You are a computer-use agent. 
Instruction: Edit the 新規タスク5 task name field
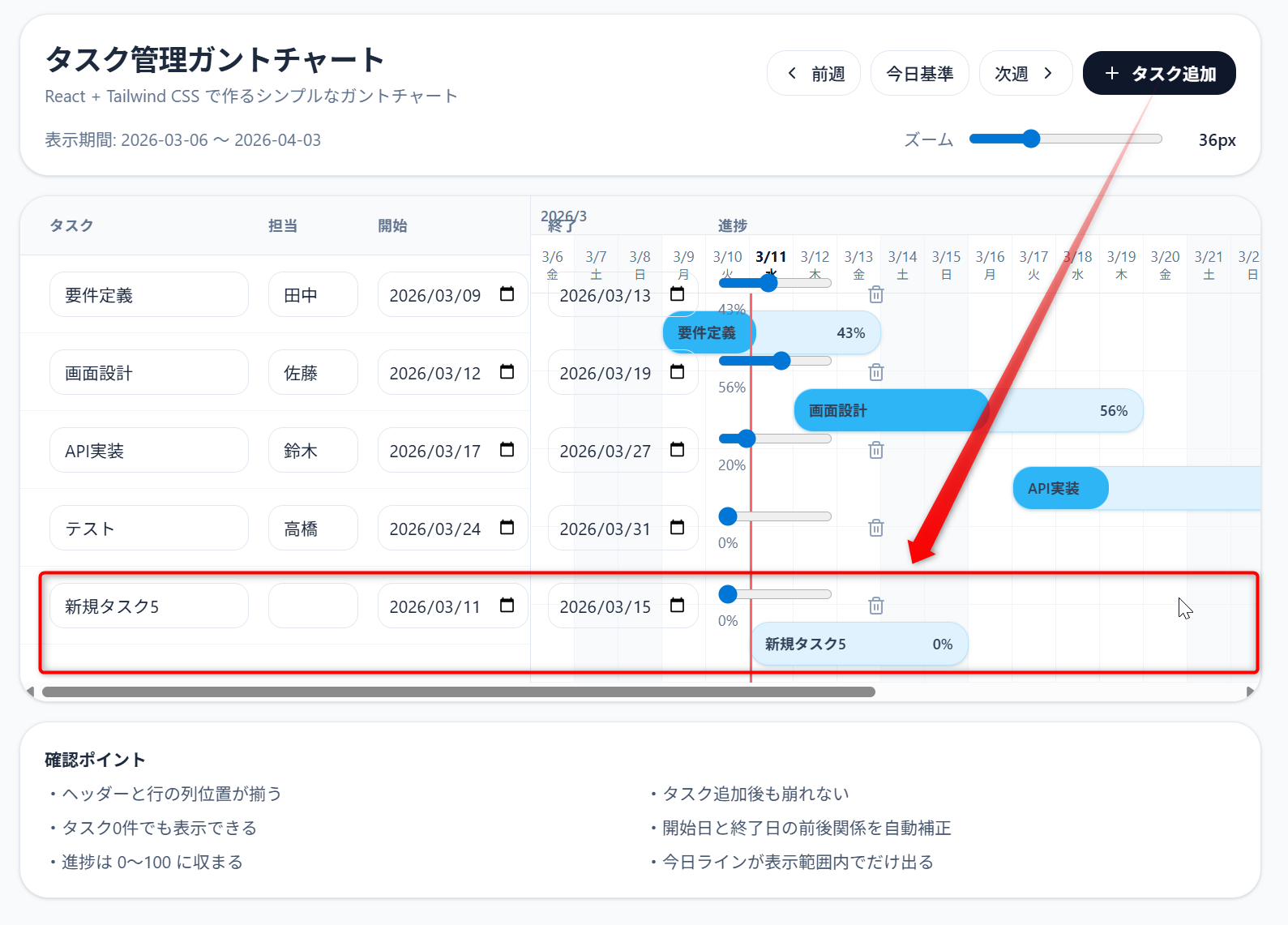click(x=149, y=606)
